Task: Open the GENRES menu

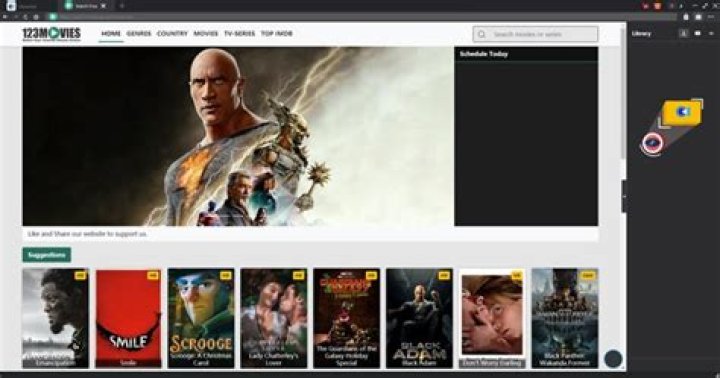Action: point(139,34)
